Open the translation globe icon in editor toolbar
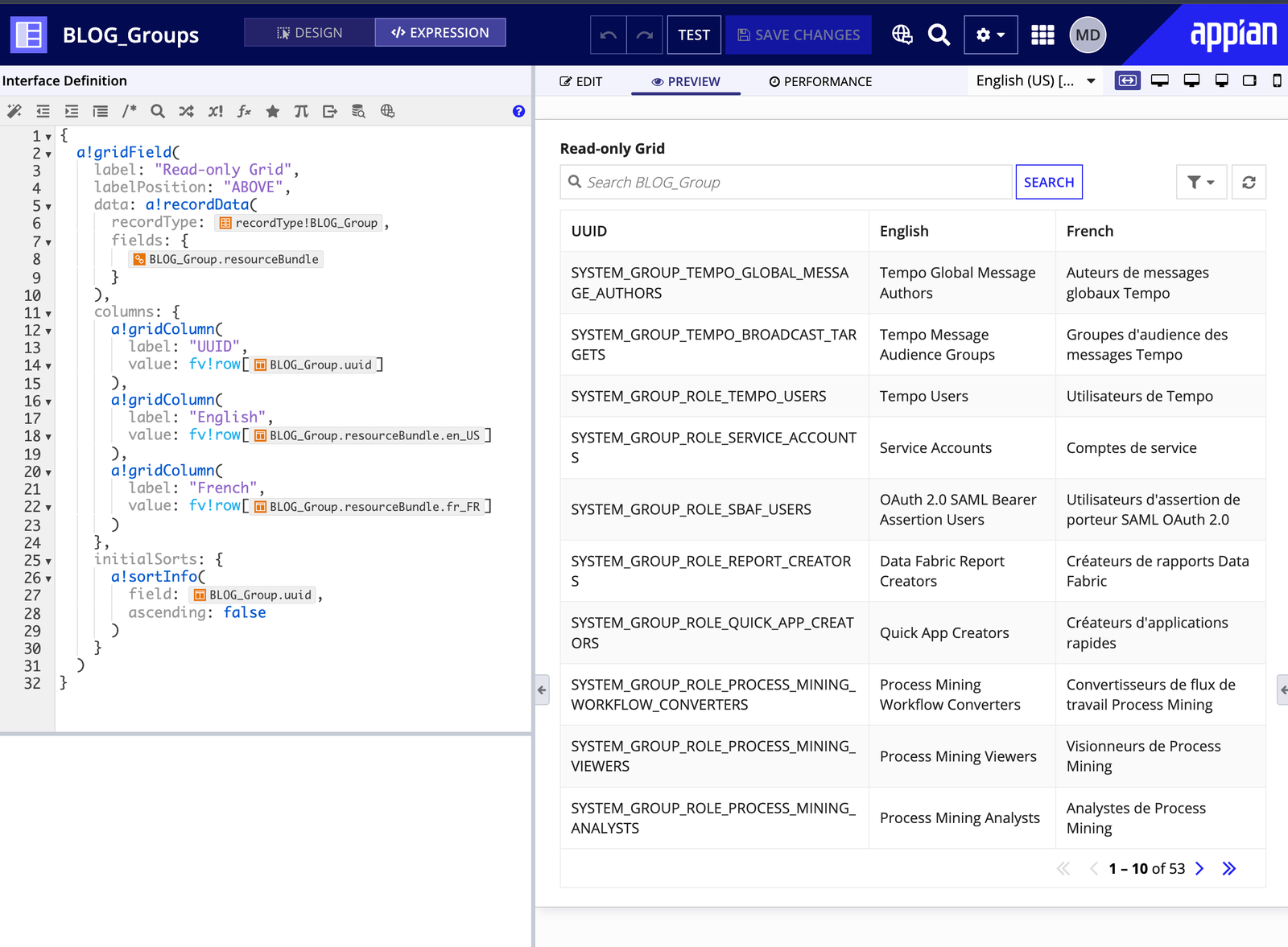The height and width of the screenshot is (947, 1288). pyautogui.click(x=387, y=111)
